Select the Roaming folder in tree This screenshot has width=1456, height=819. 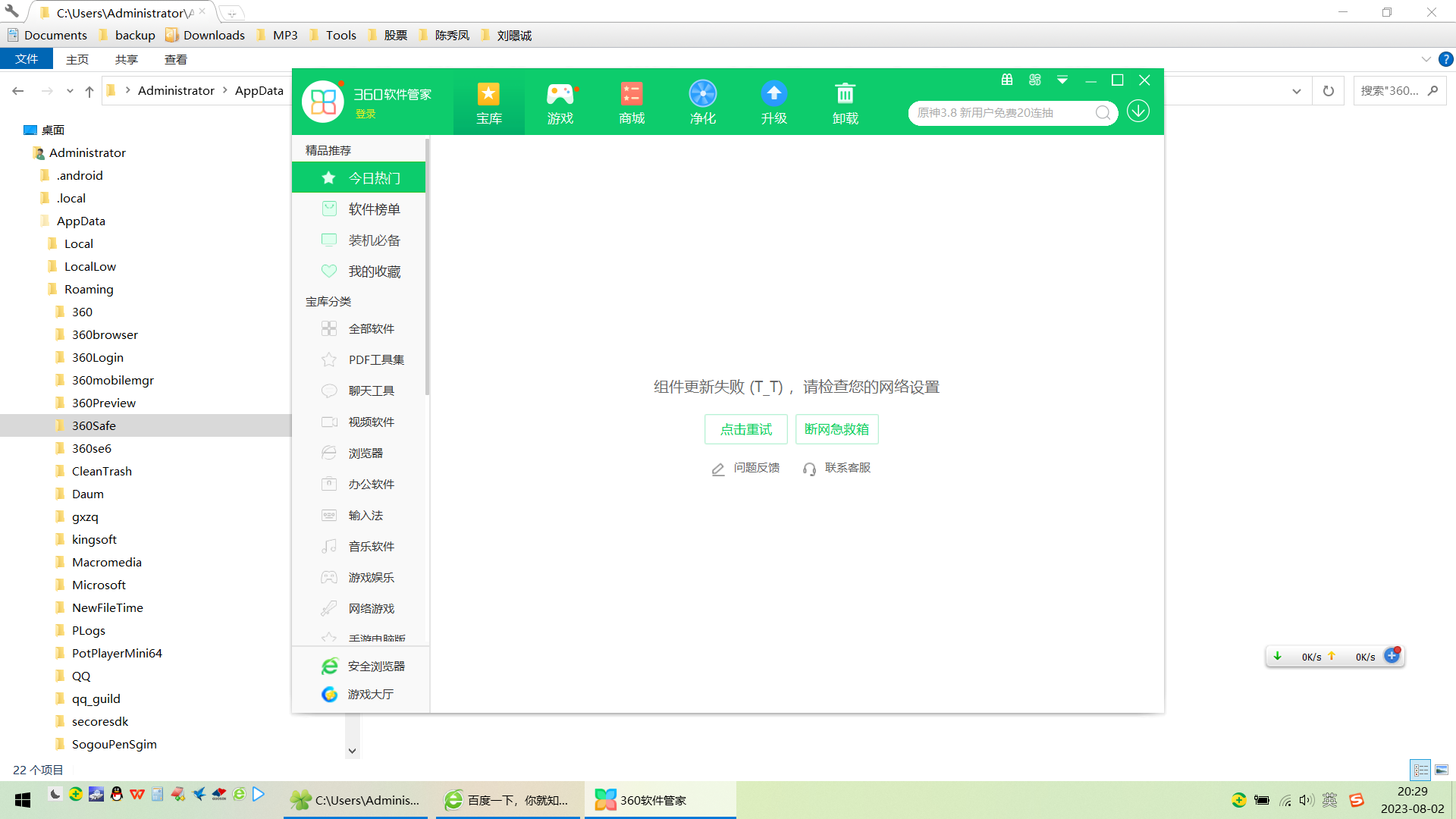click(89, 289)
